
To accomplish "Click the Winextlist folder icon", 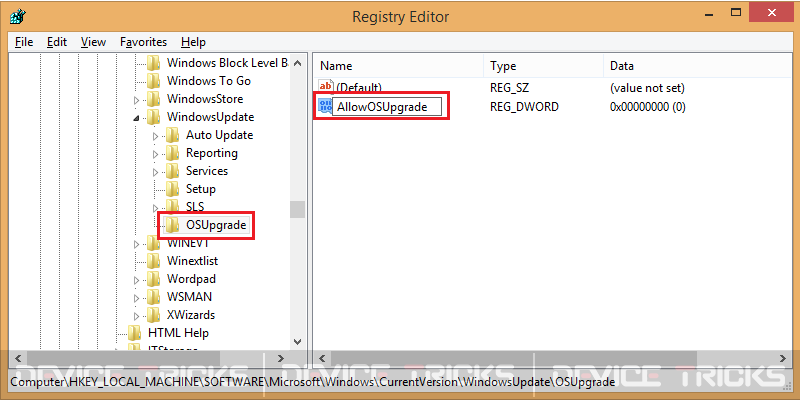I will pos(153,261).
